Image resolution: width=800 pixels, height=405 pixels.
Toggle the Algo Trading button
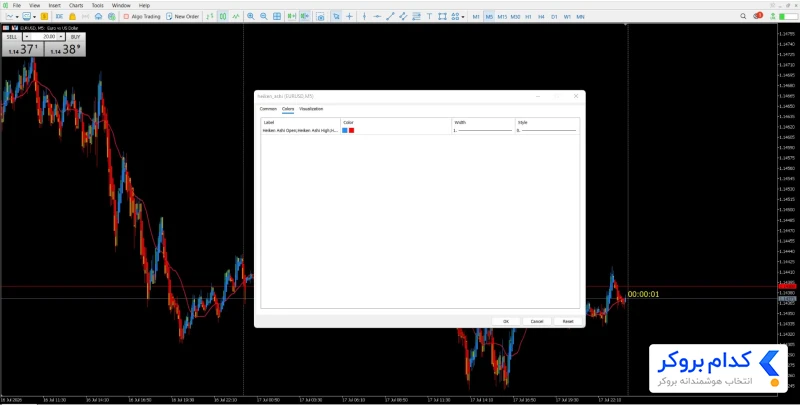pyautogui.click(x=142, y=16)
